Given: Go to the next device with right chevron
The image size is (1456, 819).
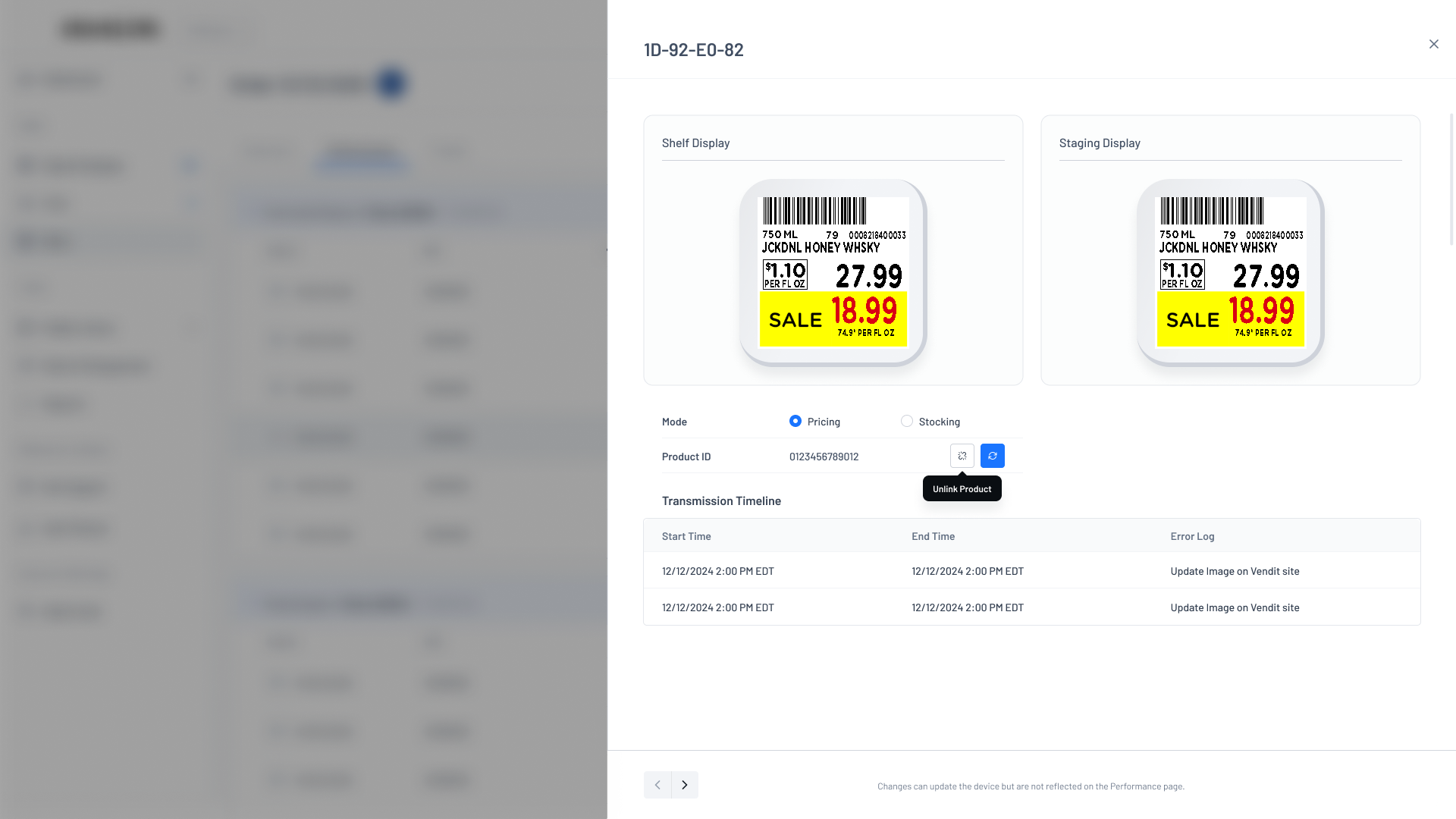Looking at the screenshot, I should click(x=685, y=785).
